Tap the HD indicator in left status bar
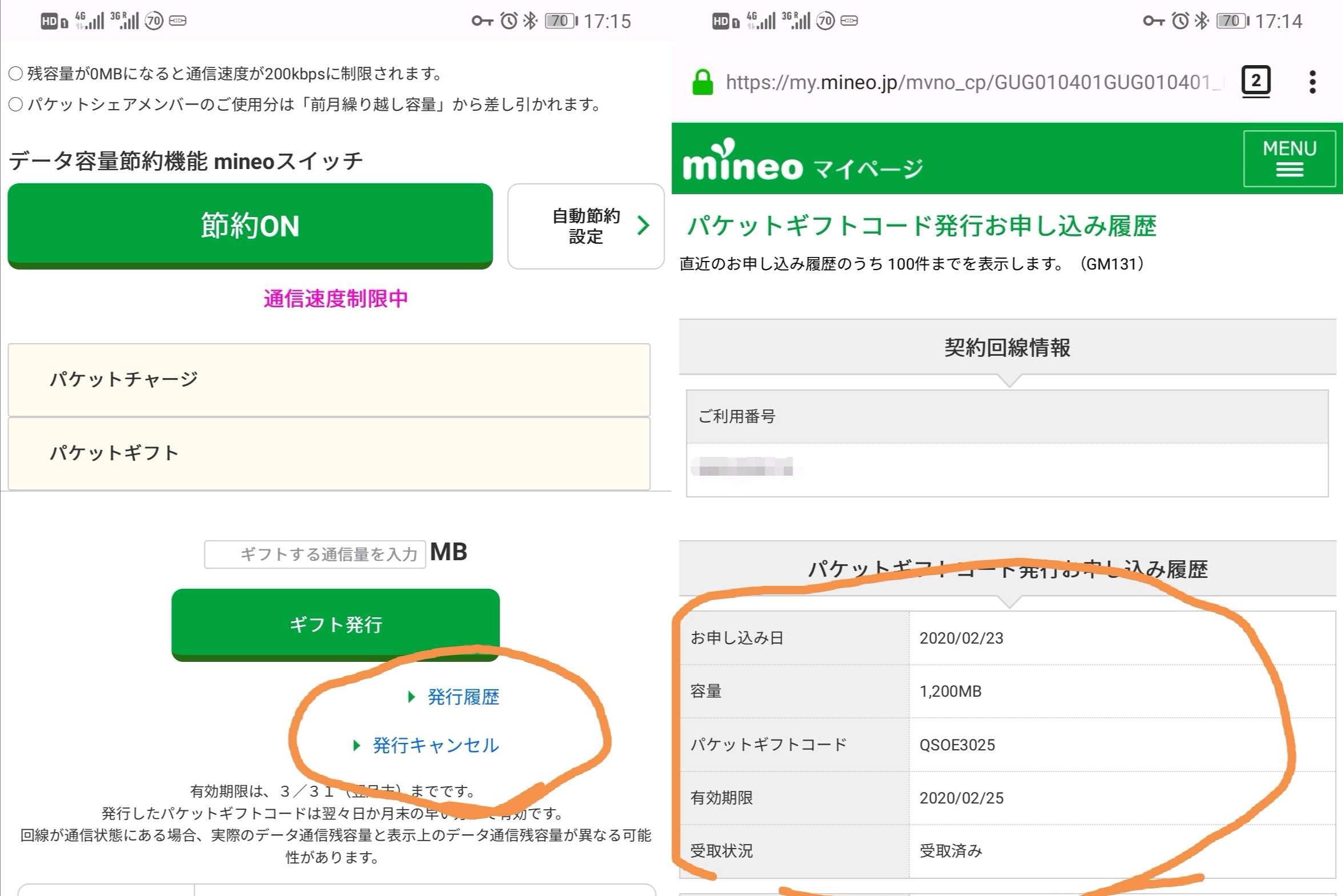This screenshot has width=1343, height=896. [49, 21]
